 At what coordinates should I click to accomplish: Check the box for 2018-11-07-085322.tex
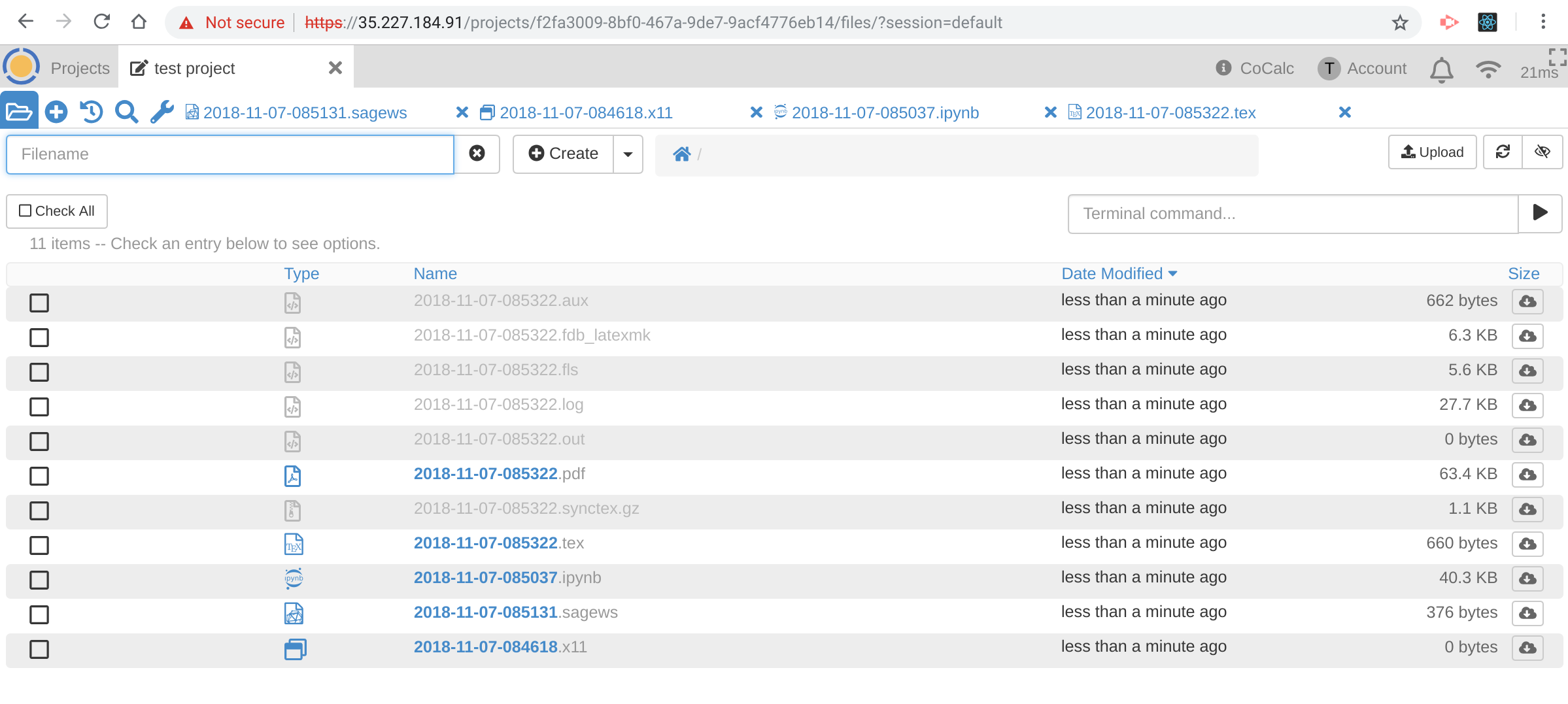[39, 545]
